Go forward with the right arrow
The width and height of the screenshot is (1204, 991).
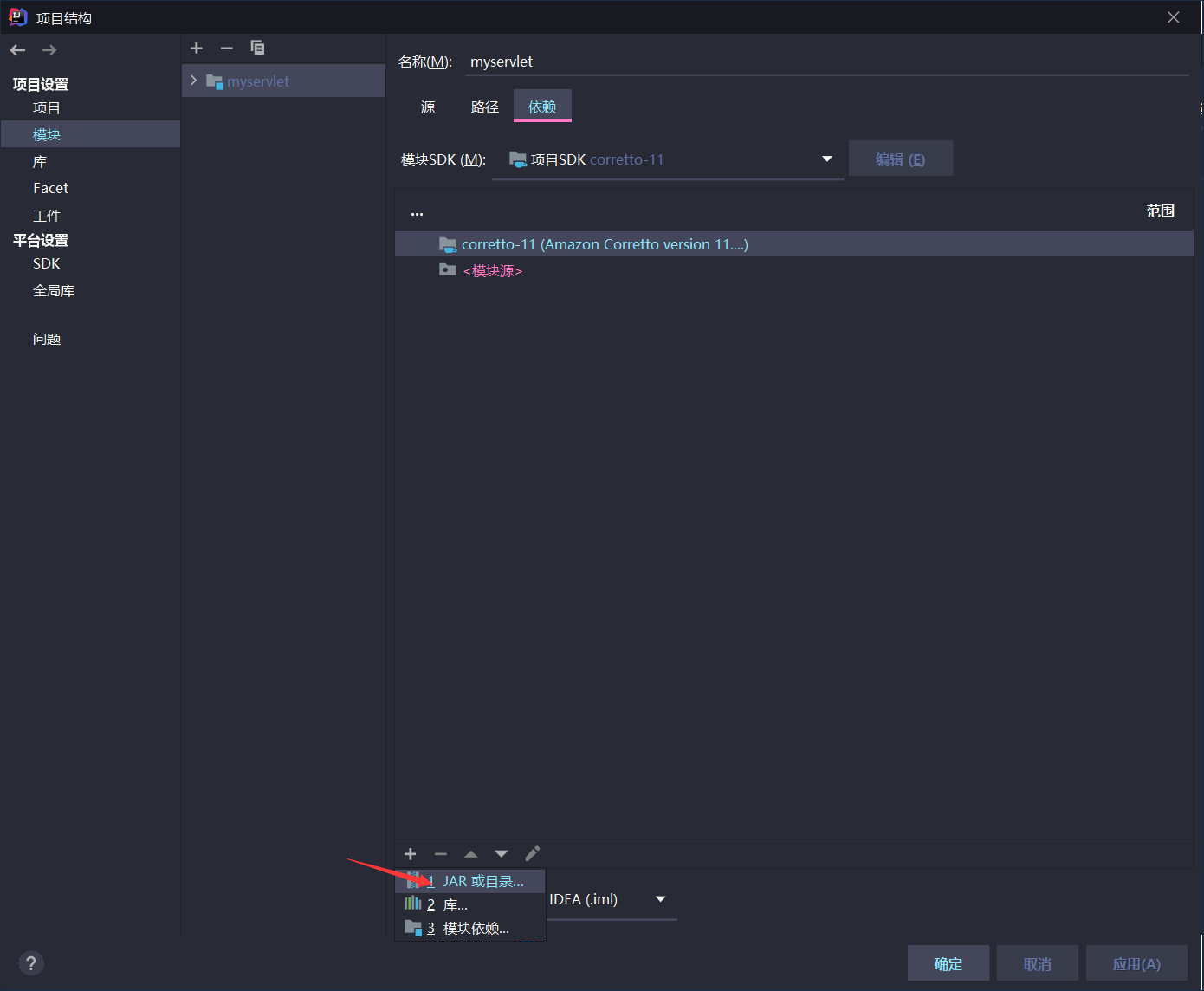coord(49,50)
